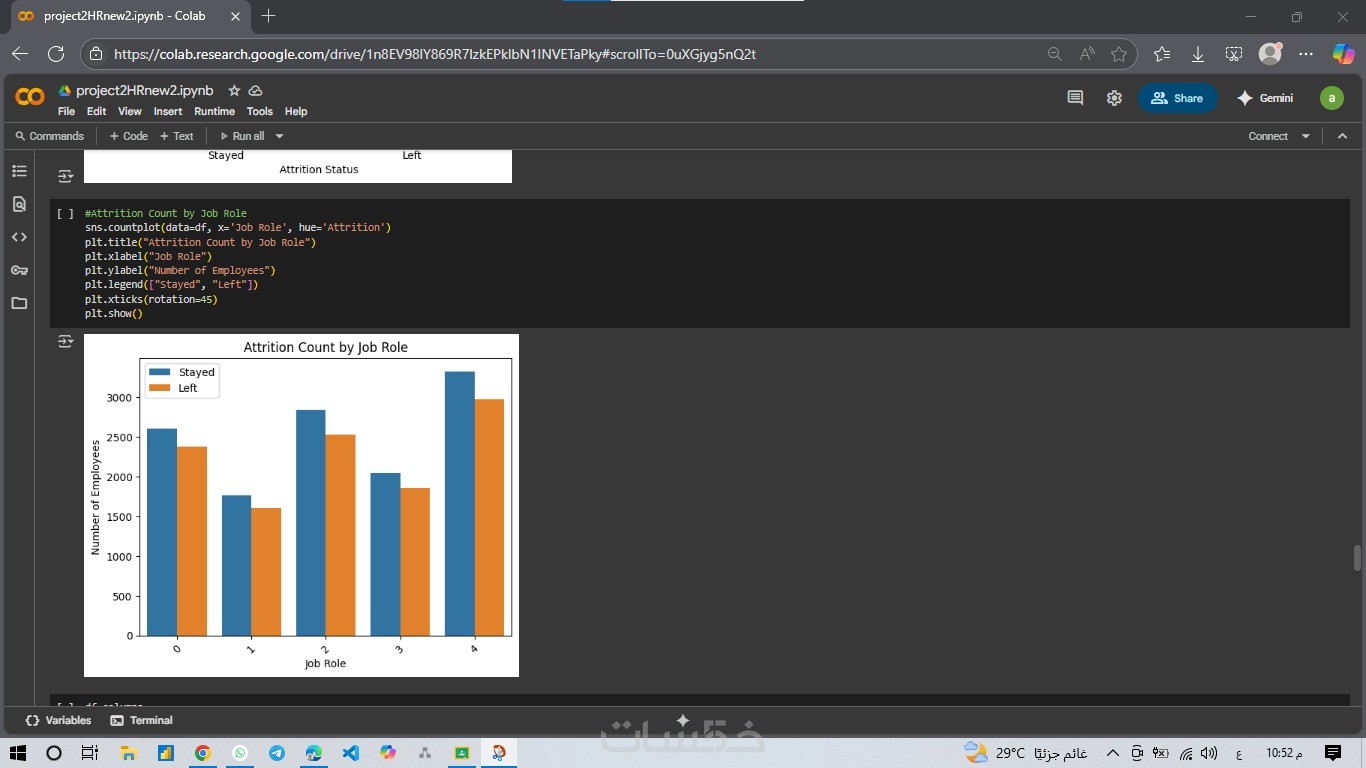Viewport: 1366px width, 768px height.
Task: Click the browser address bar URL
Action: tap(435, 54)
